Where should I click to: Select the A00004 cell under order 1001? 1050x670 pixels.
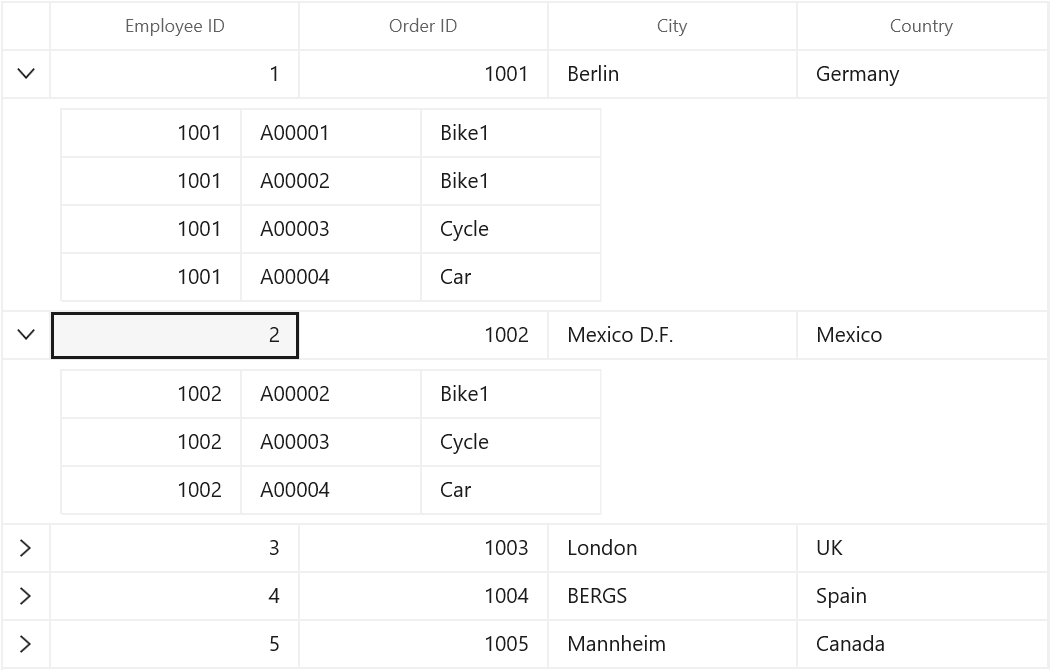tap(331, 277)
